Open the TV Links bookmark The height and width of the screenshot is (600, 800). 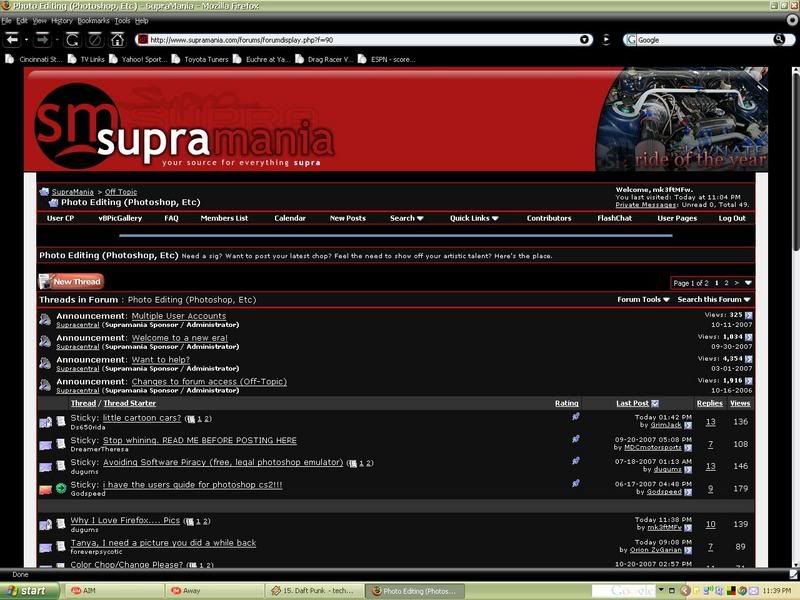[x=86, y=59]
